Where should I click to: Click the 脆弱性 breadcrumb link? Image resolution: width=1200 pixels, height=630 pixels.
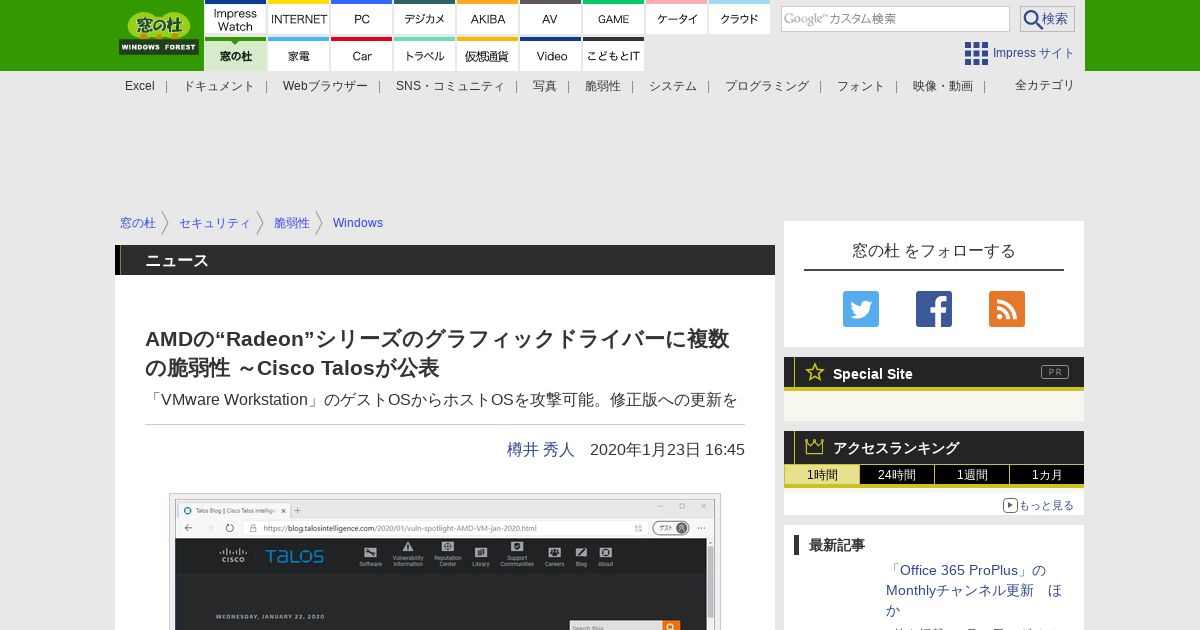(x=292, y=223)
